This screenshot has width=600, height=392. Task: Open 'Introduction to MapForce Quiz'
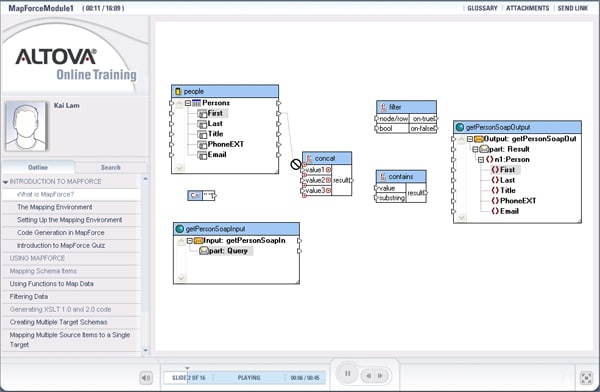click(71, 245)
